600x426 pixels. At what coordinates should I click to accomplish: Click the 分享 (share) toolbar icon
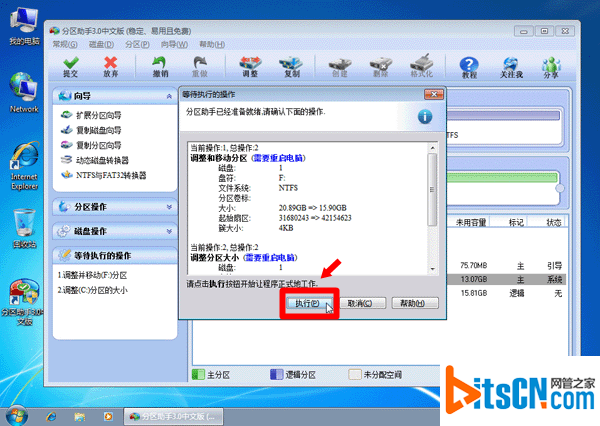point(551,67)
